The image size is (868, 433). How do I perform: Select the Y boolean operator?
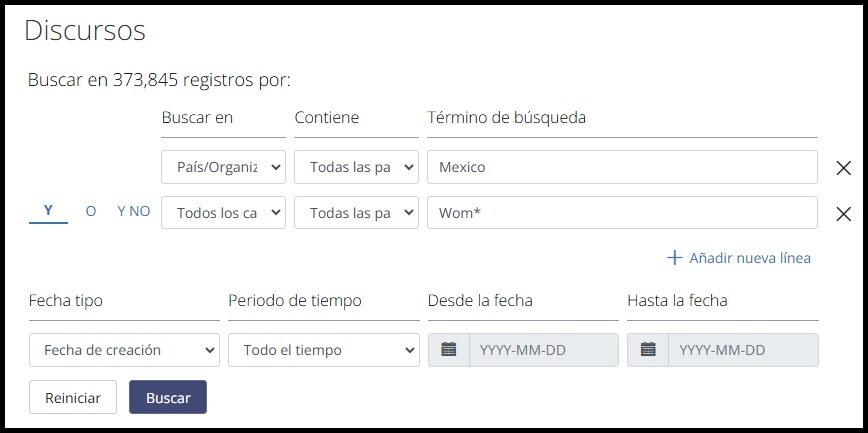(48, 211)
